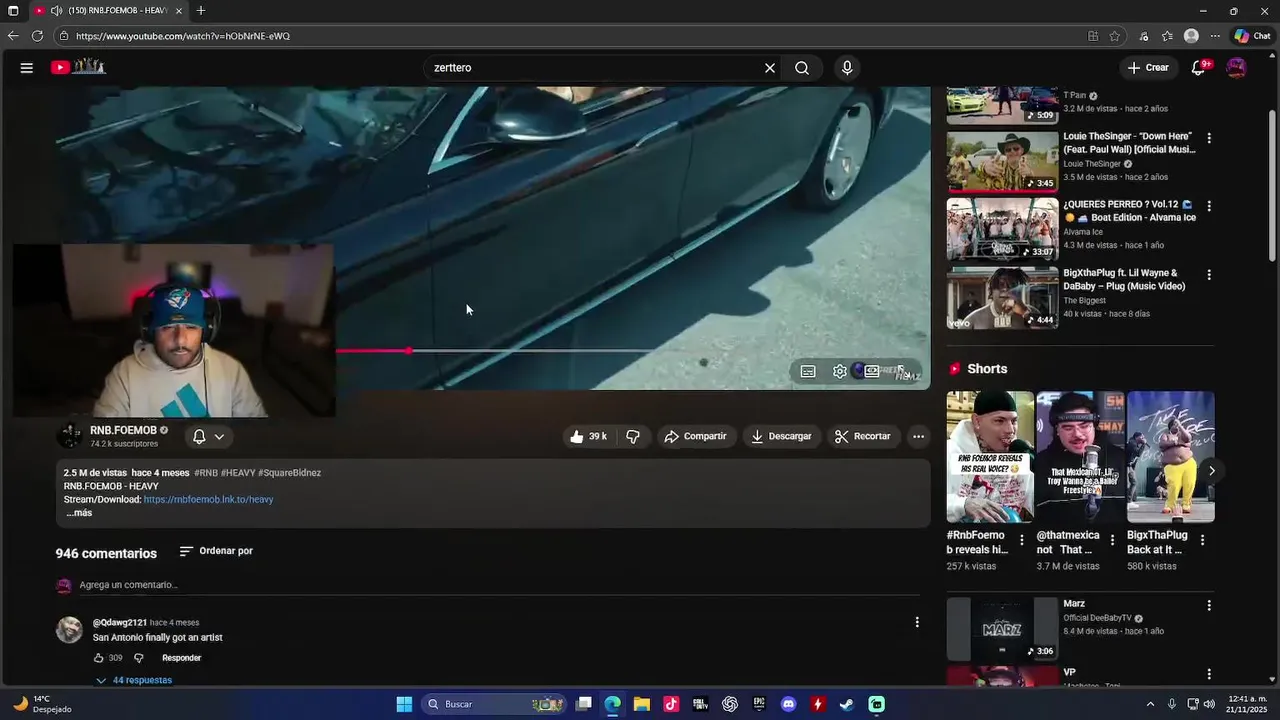Show next Shorts with the arrow
Screen dimensions: 1280x720
pyautogui.click(x=1211, y=471)
